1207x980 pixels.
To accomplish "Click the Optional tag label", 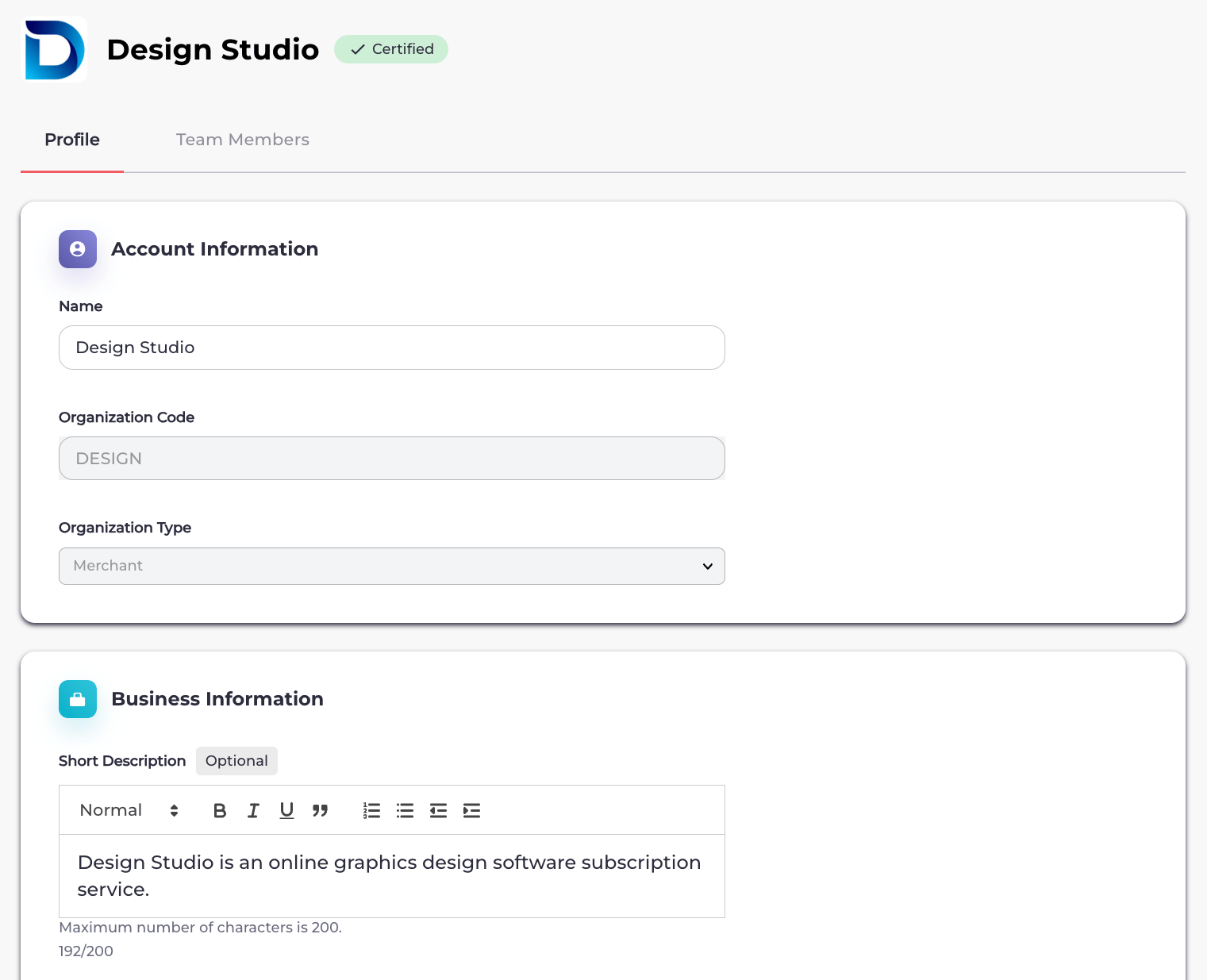I will [x=236, y=761].
